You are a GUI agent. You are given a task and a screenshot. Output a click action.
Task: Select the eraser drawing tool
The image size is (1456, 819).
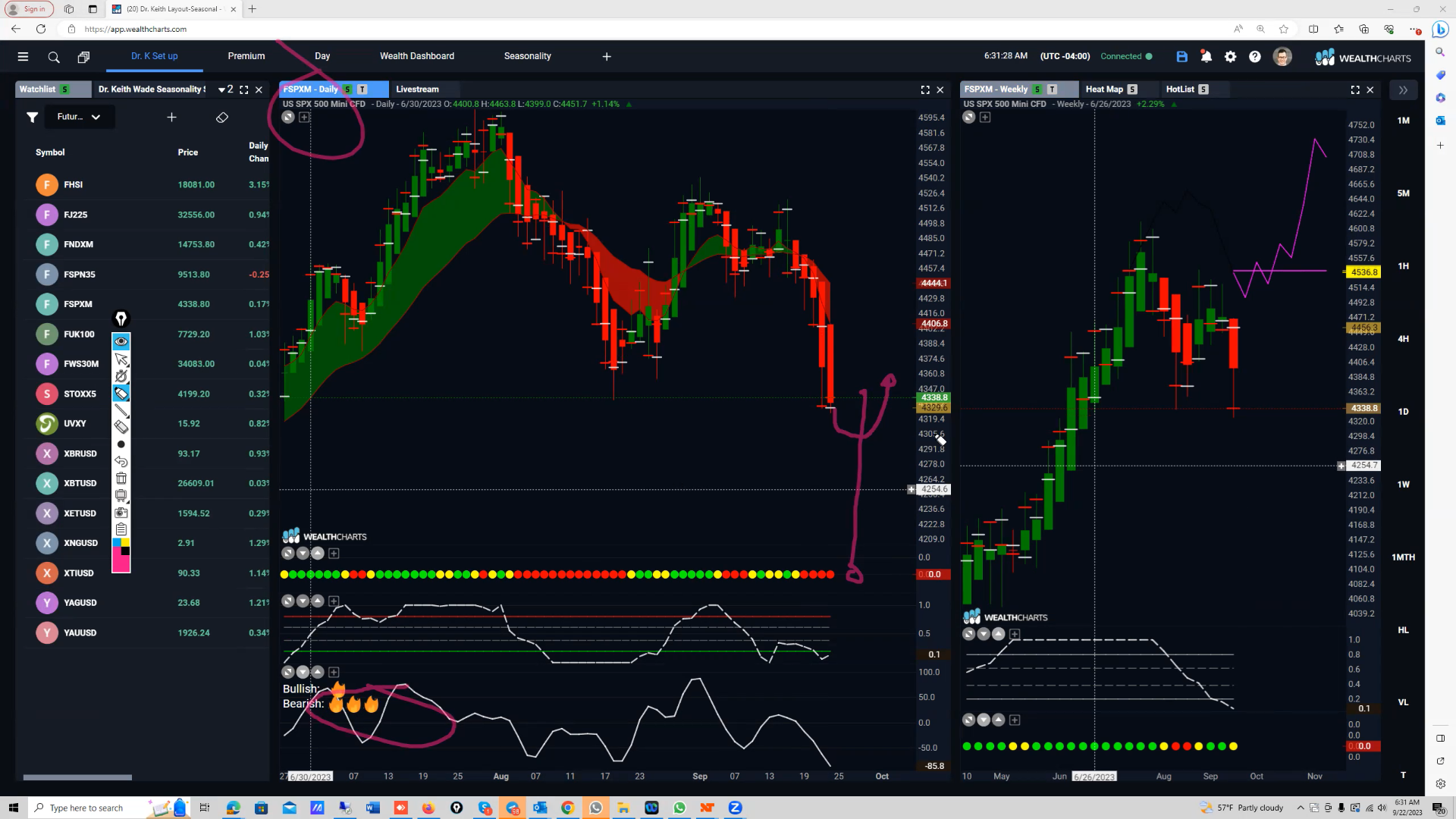[121, 427]
